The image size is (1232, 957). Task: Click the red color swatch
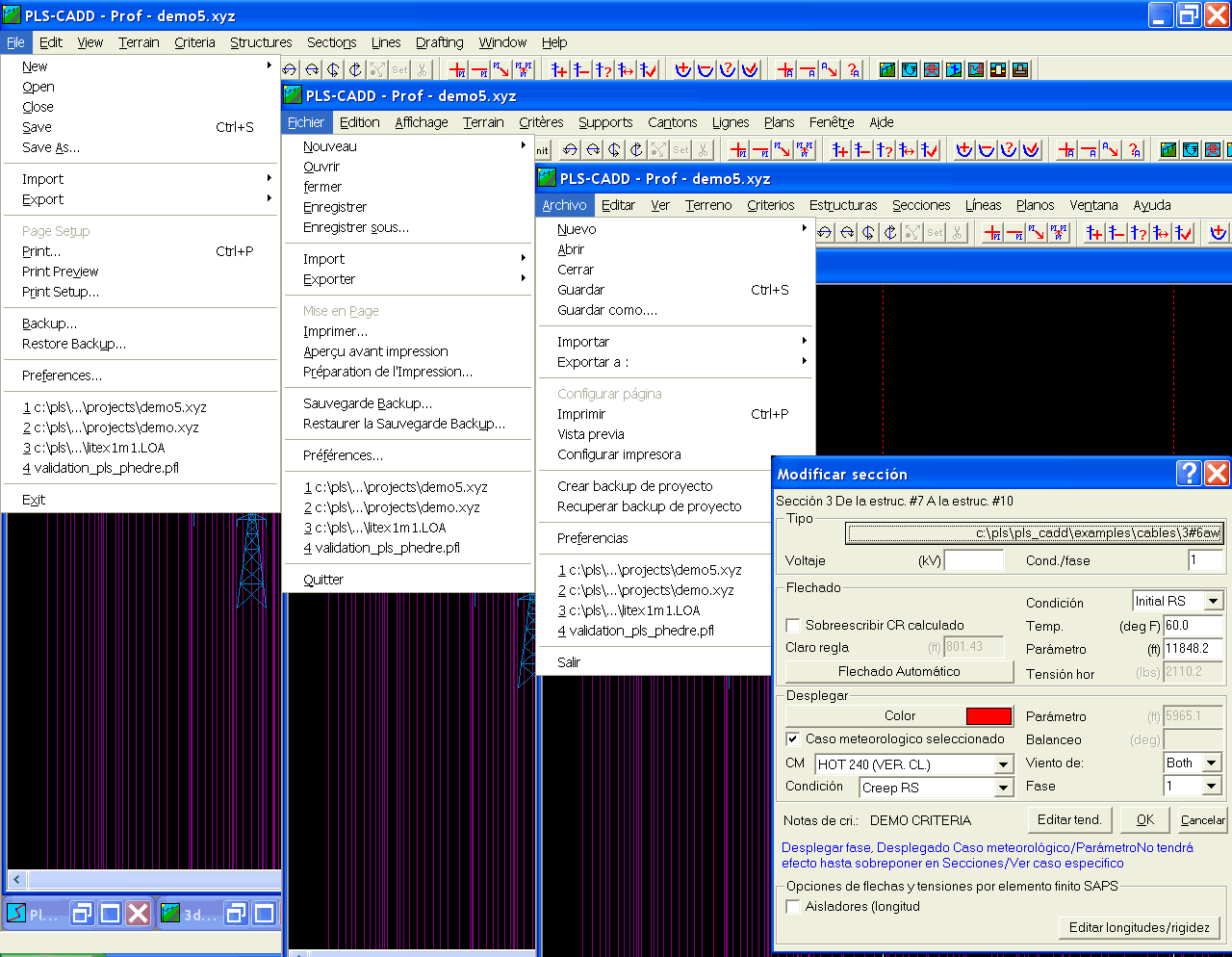[988, 715]
